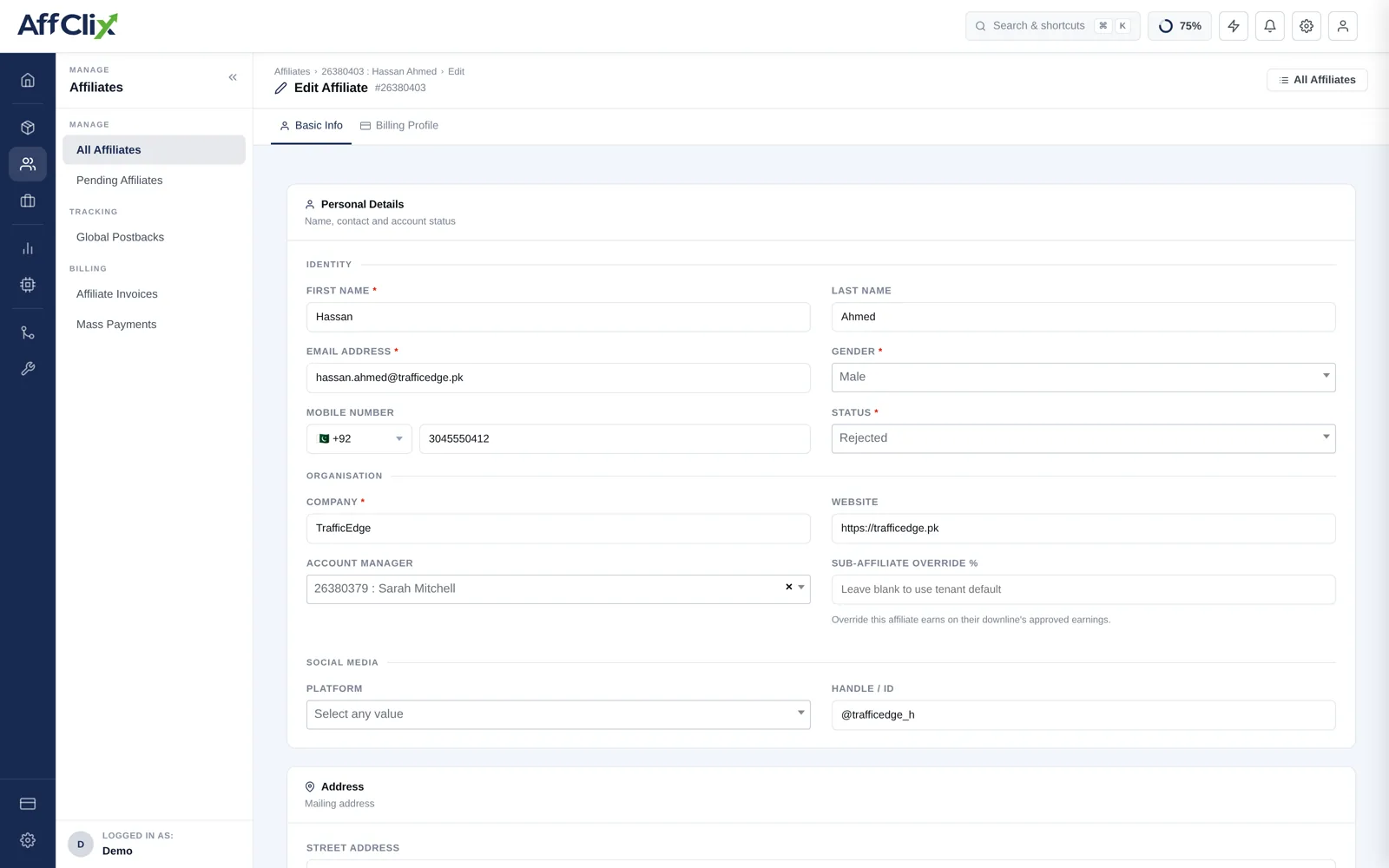Click the Company field
This screenshot has height=868, width=1389.
(558, 529)
